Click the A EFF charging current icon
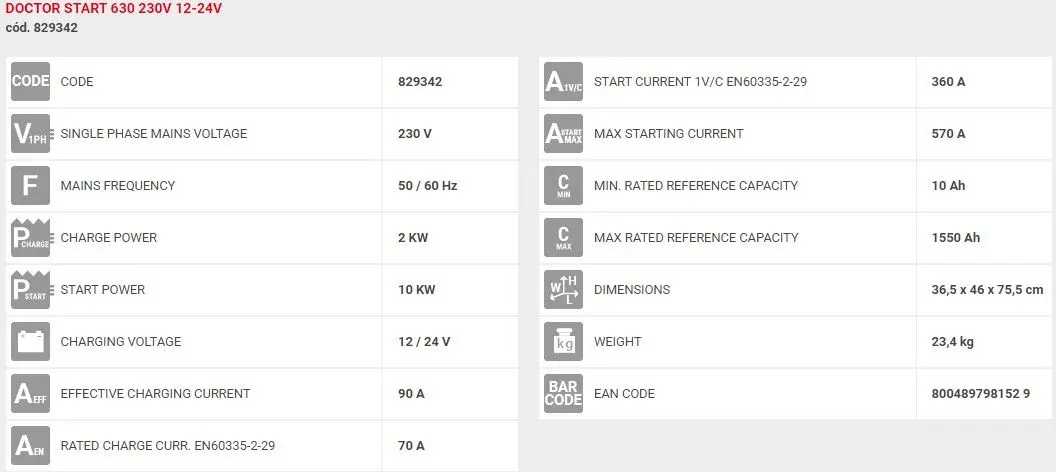Viewport: 1056px width, 472px height. click(x=30, y=393)
